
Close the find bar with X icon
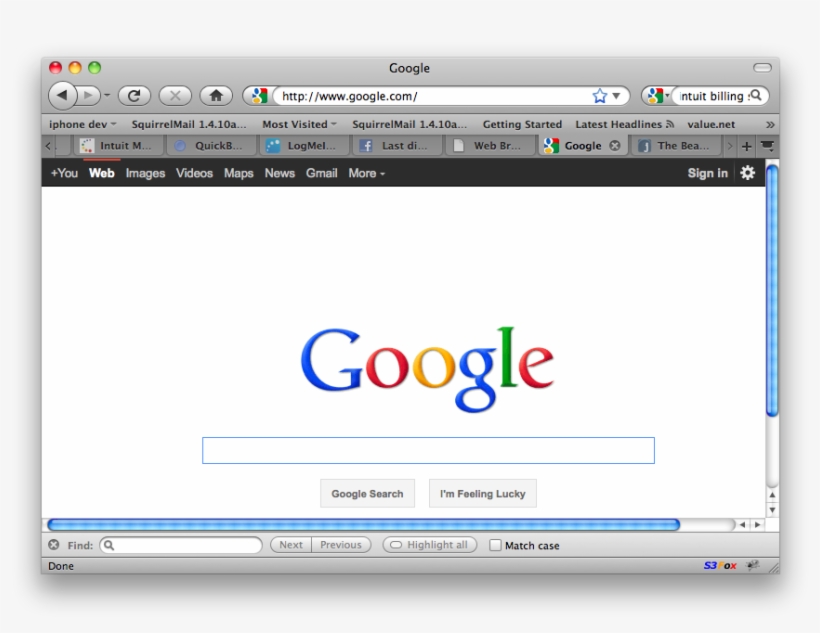point(54,545)
